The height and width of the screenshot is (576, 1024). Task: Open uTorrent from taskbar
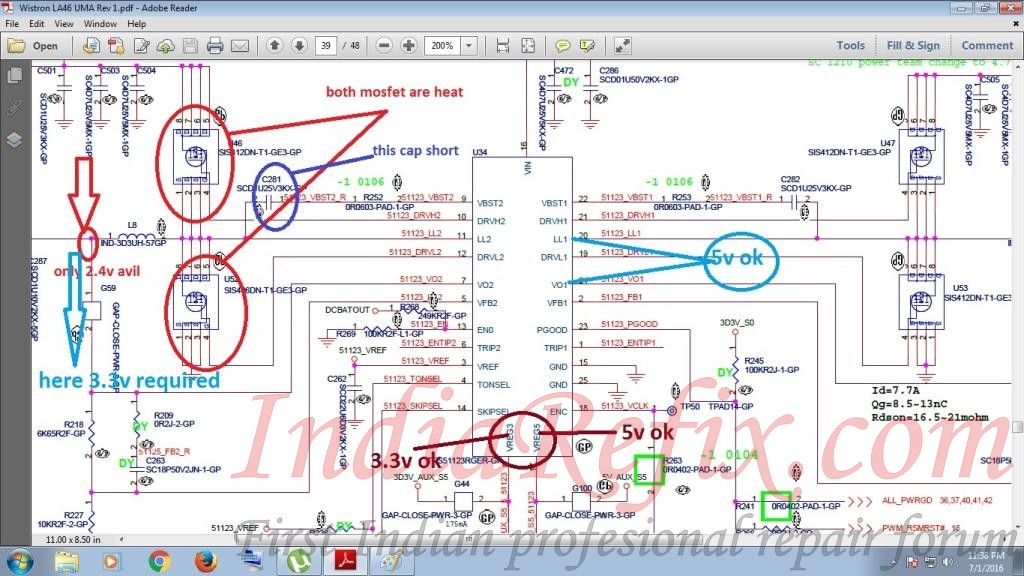coord(298,561)
